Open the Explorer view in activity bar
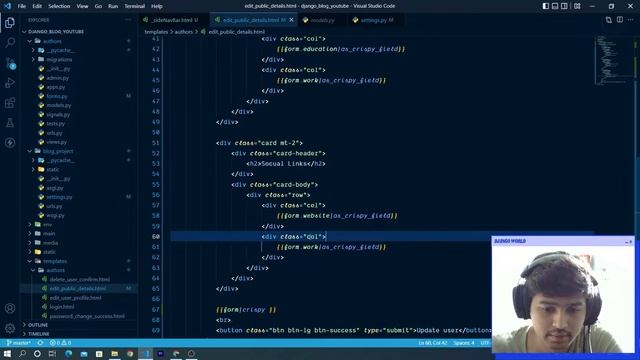This screenshot has width=640, height=360. [10, 23]
